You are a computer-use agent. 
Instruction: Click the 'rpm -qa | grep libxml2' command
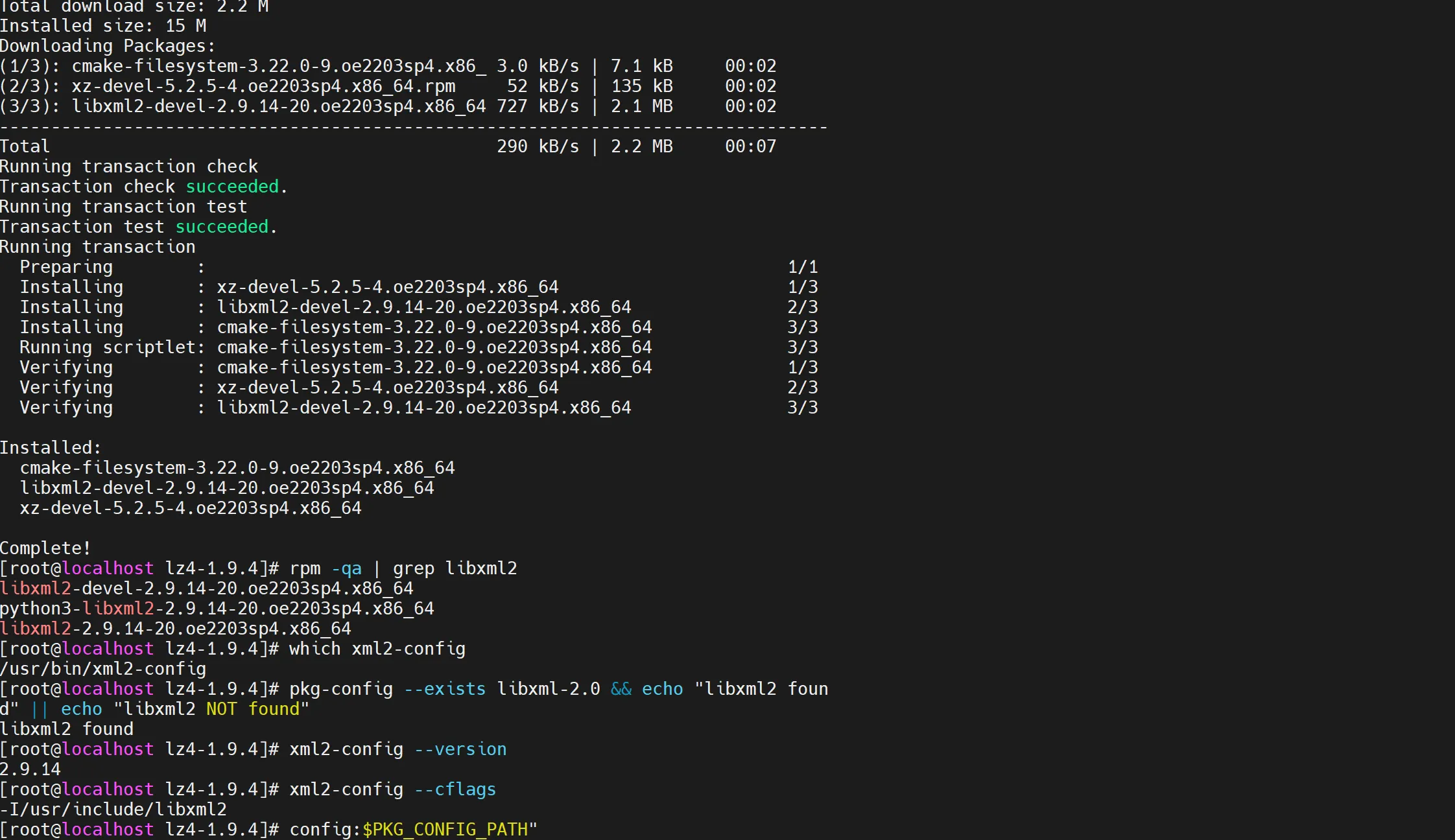(403, 568)
